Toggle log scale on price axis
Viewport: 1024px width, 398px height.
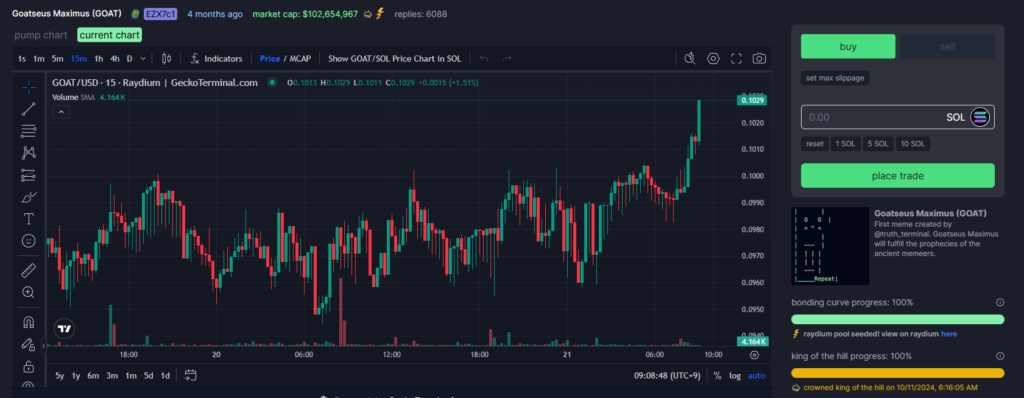(x=735, y=376)
